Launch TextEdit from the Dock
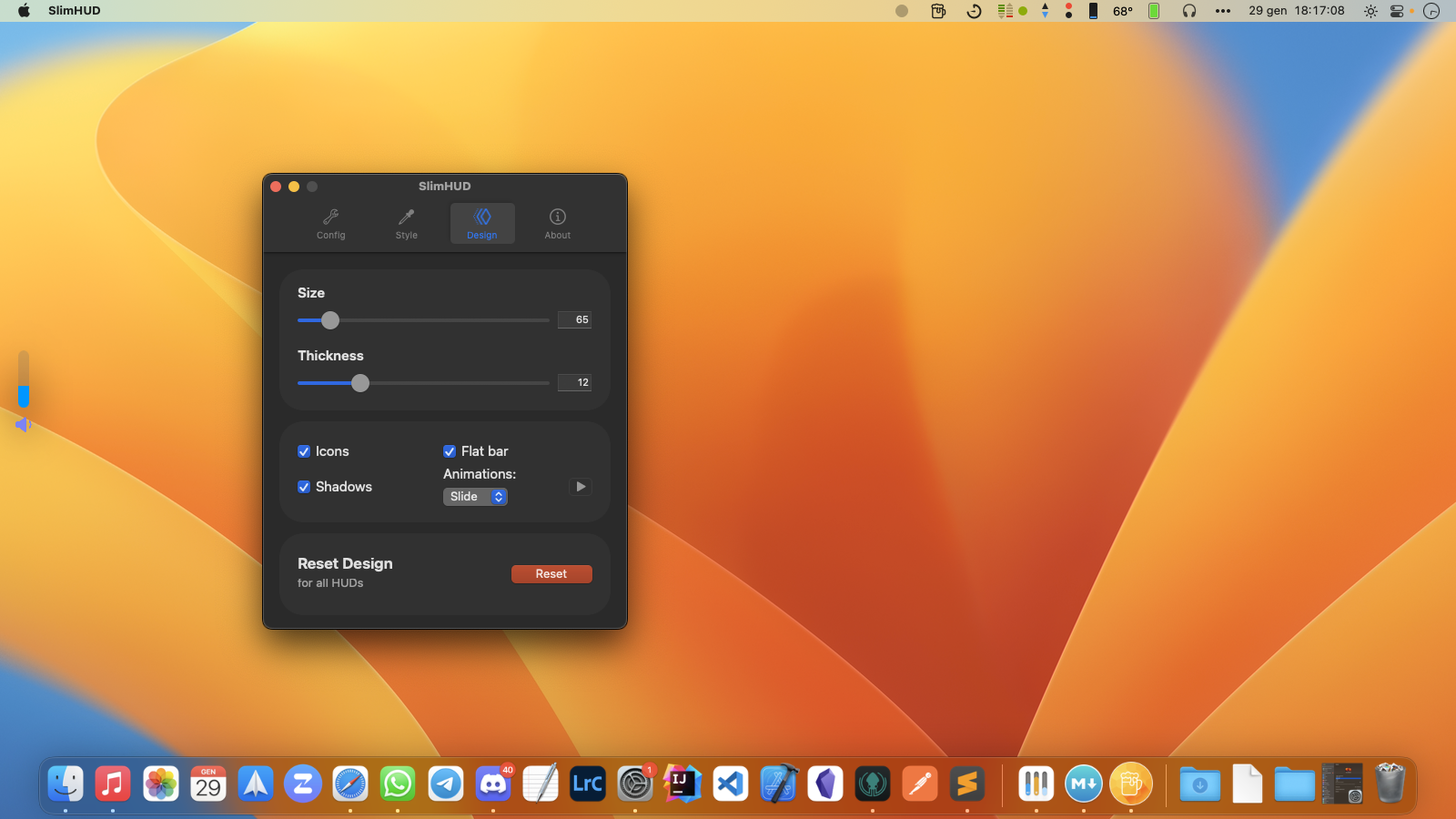 tap(541, 784)
